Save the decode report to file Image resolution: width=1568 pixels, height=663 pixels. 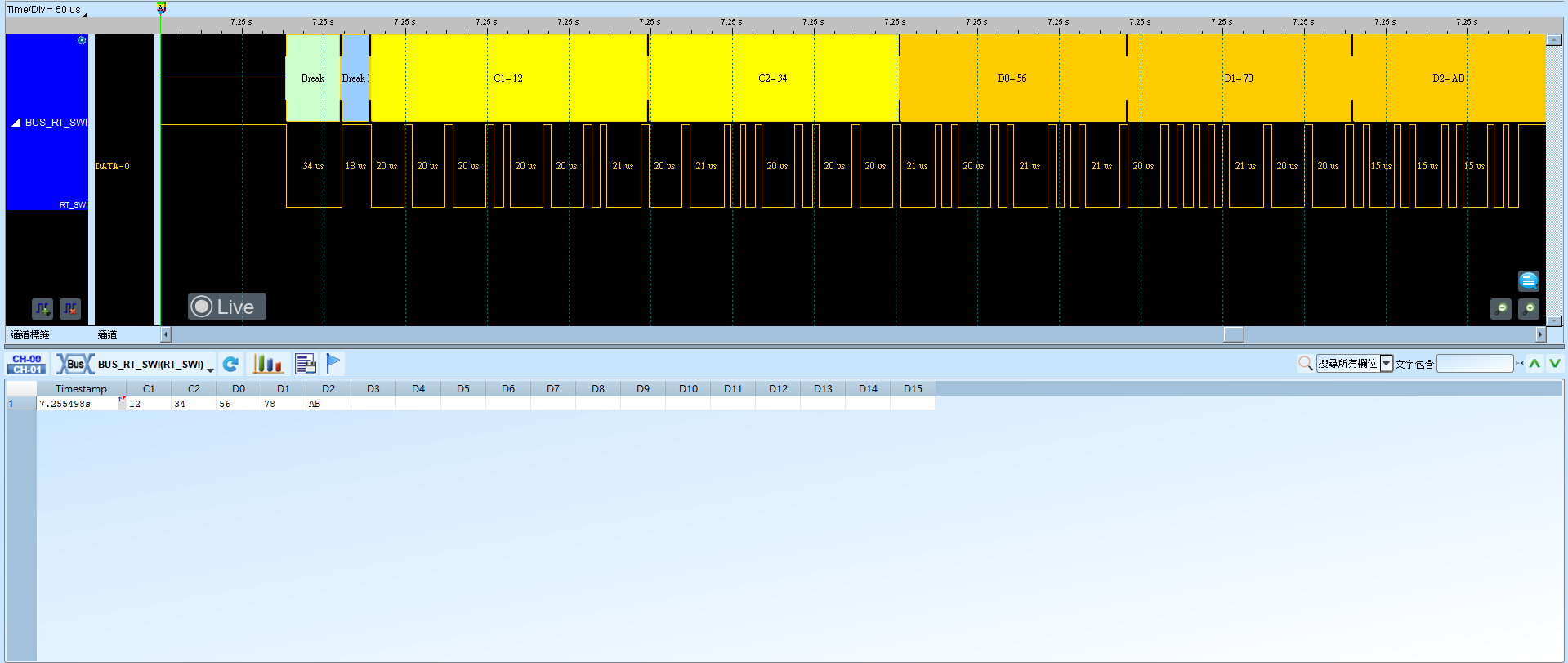(306, 364)
